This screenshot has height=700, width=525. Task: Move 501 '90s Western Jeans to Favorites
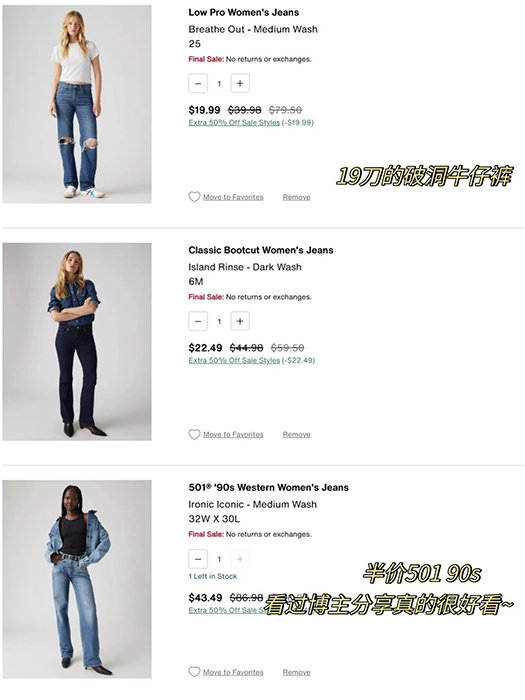233,672
